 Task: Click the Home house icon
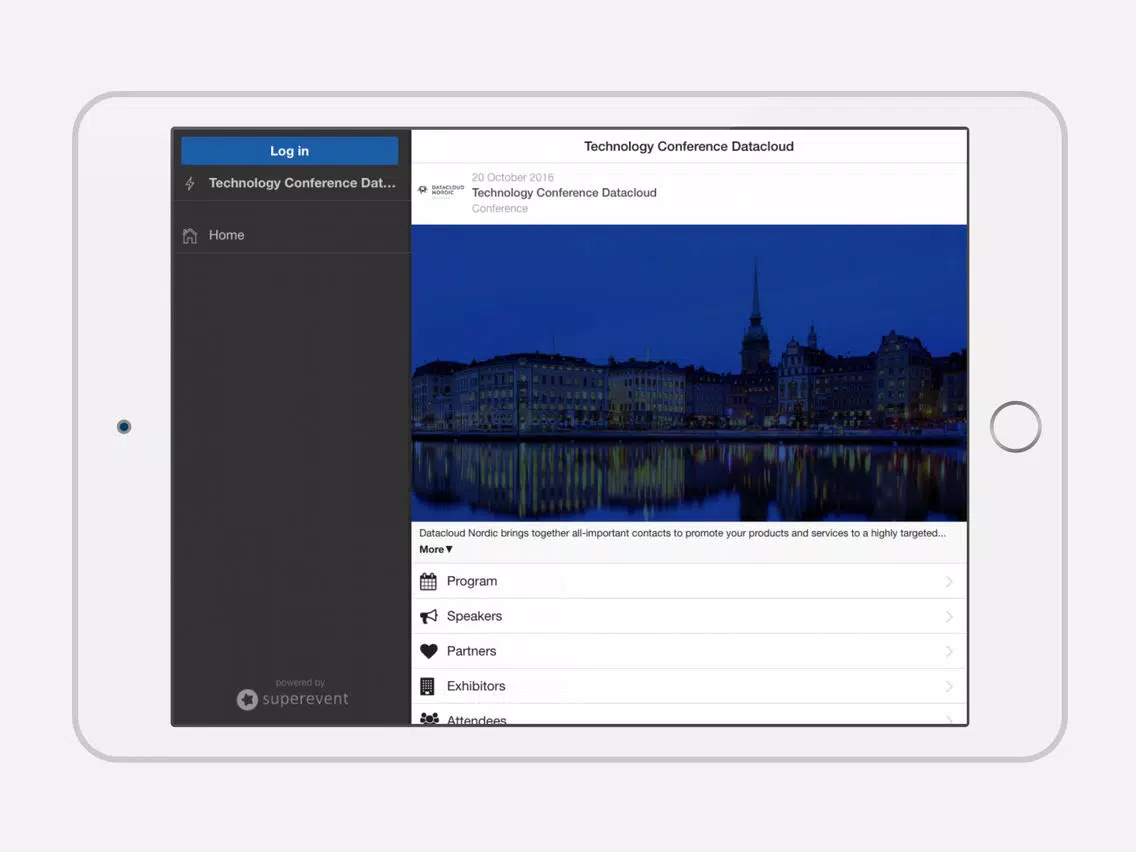[190, 235]
